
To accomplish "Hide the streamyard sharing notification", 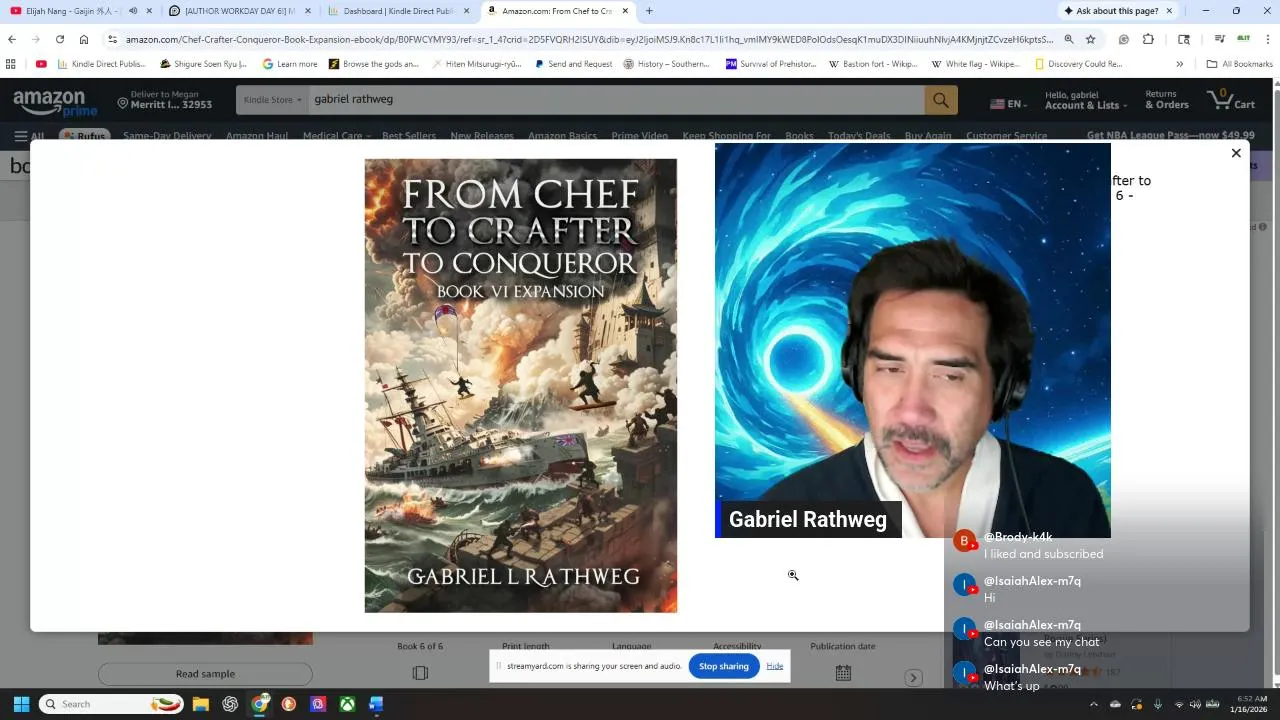I will [x=775, y=666].
